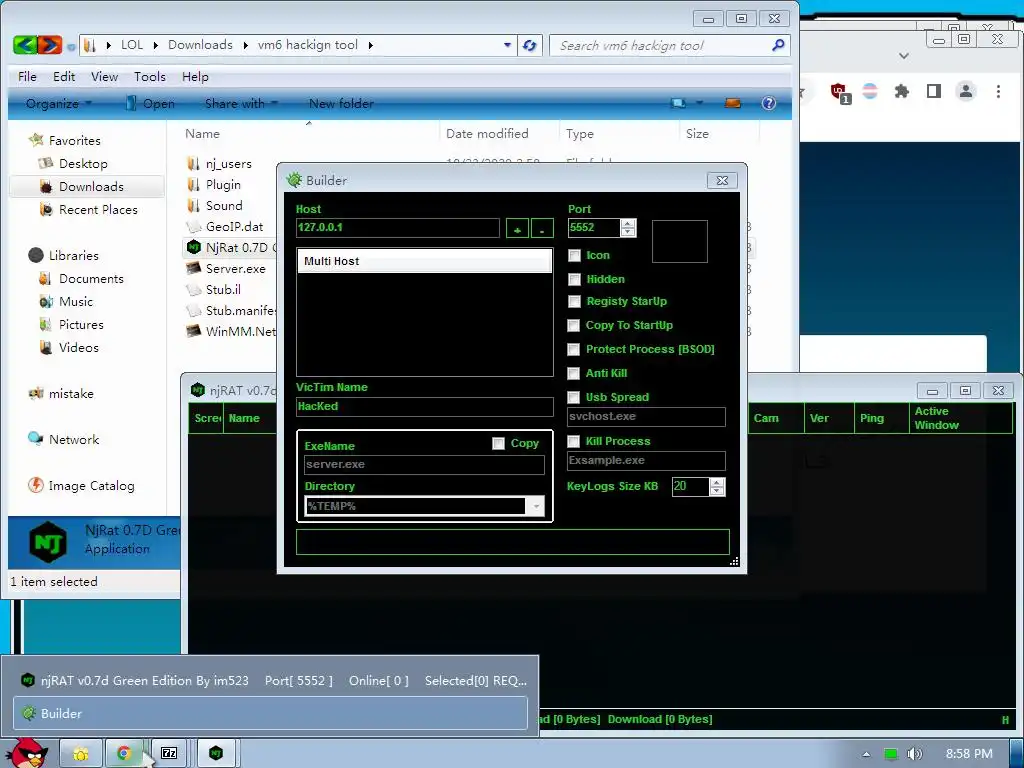Open the Edit menu in Explorer
Image resolution: width=1024 pixels, height=768 pixels.
[x=64, y=76]
